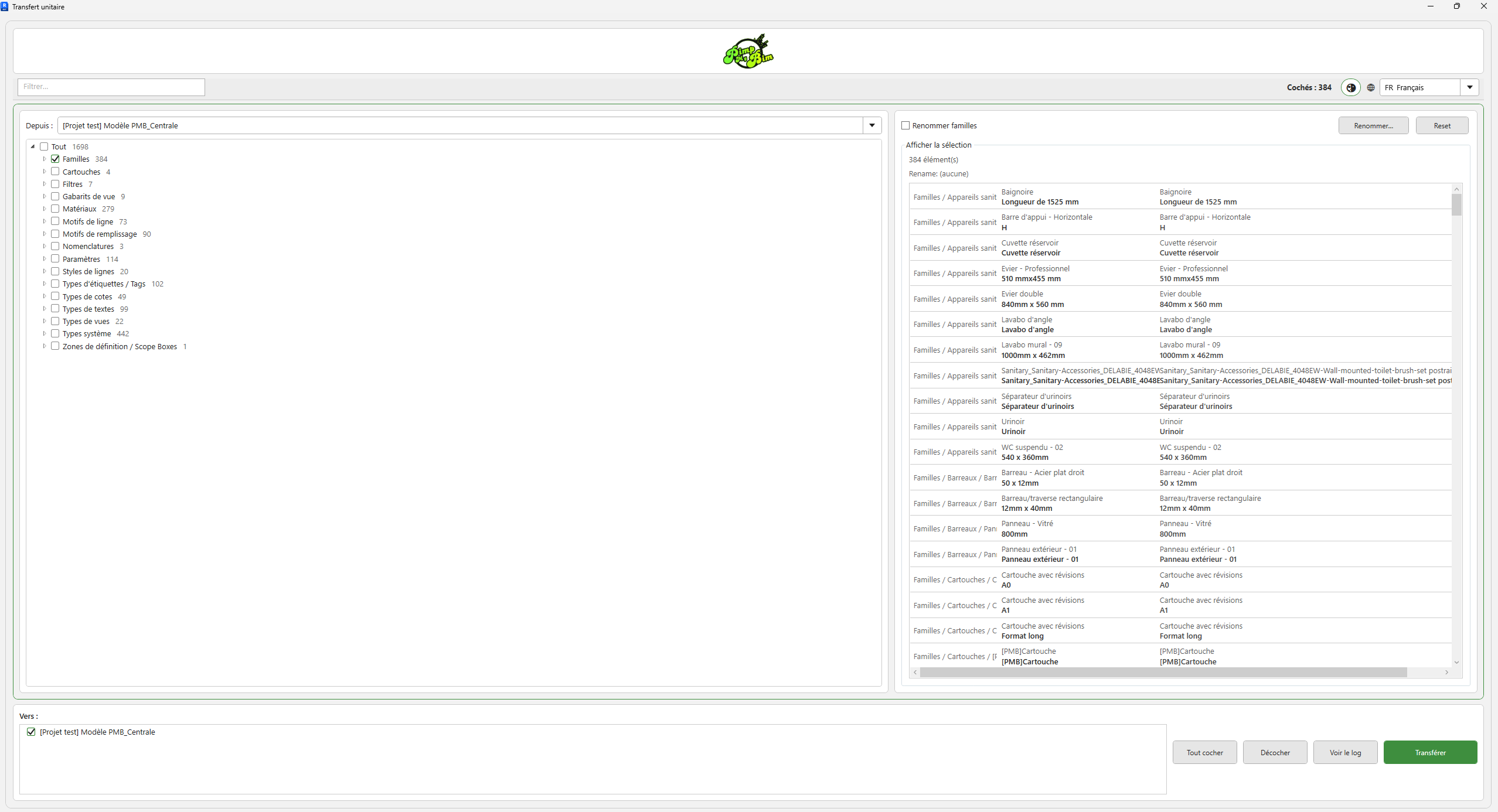Viewport: 1498px width, 812px height.
Task: Click the Tout cocher button
Action: 1204,752
